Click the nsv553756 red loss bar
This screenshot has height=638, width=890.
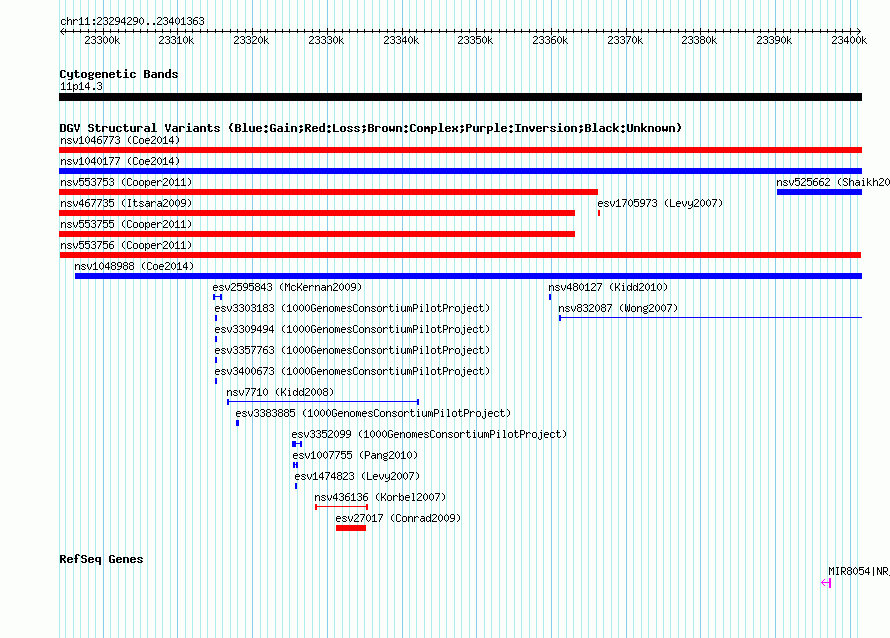[x=460, y=255]
